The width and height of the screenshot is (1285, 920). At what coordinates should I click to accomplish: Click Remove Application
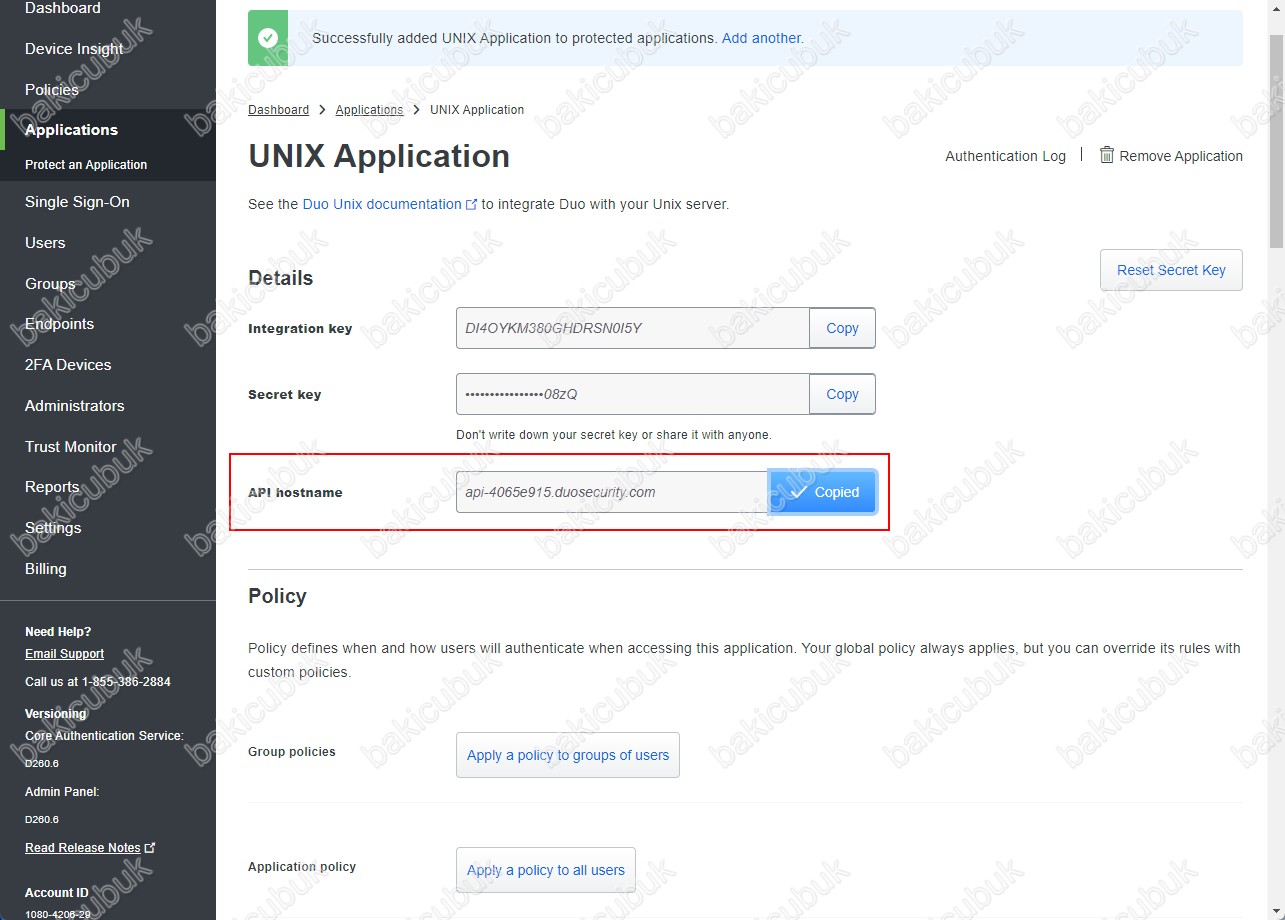[x=1181, y=156]
